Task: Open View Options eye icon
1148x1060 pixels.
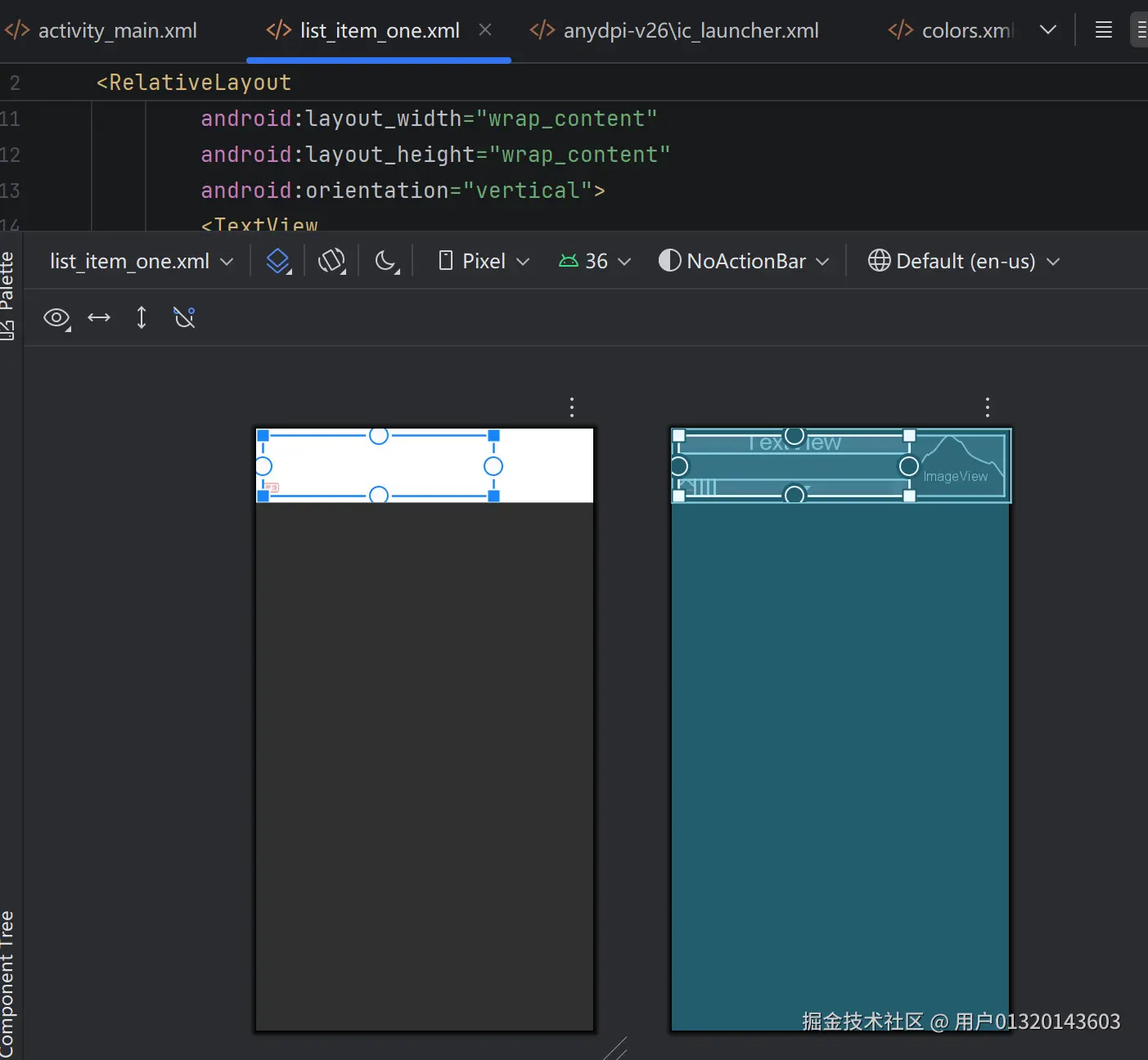Action: point(56,317)
